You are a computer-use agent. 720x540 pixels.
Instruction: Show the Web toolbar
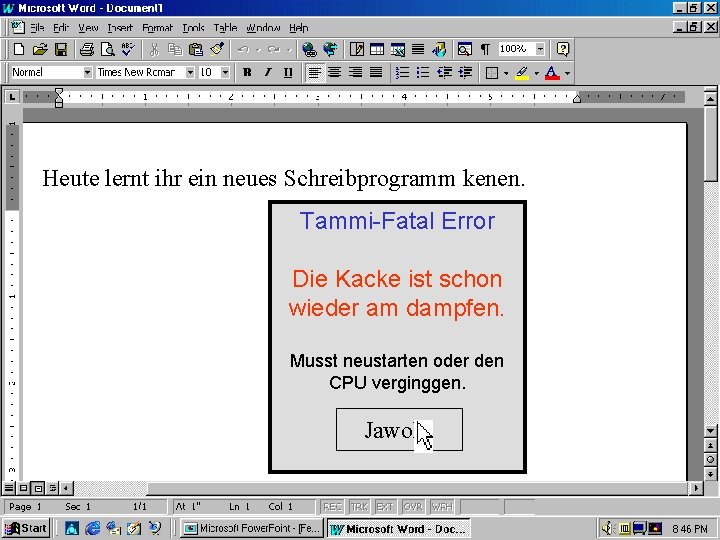tap(330, 49)
